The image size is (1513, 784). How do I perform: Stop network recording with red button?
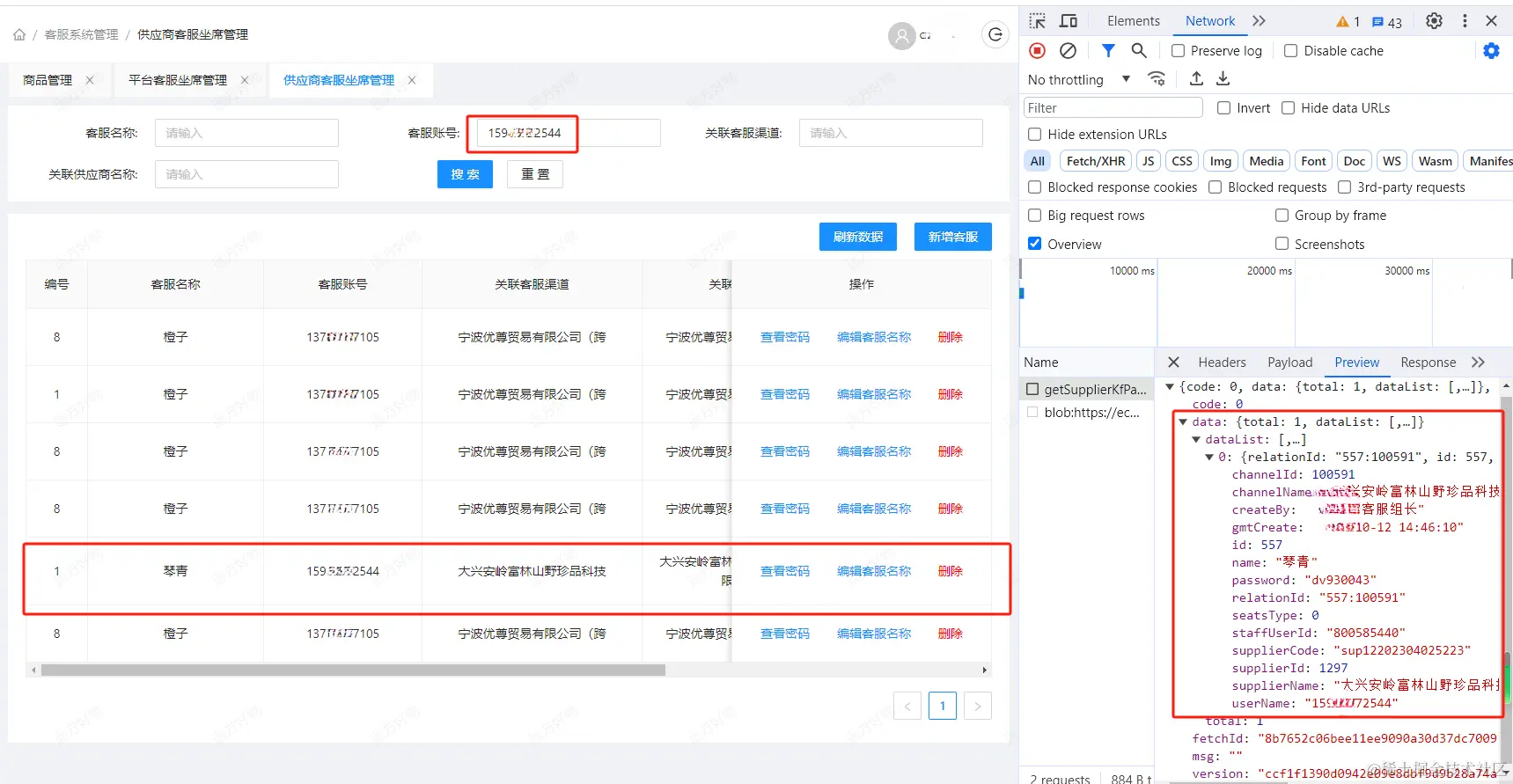[x=1038, y=51]
